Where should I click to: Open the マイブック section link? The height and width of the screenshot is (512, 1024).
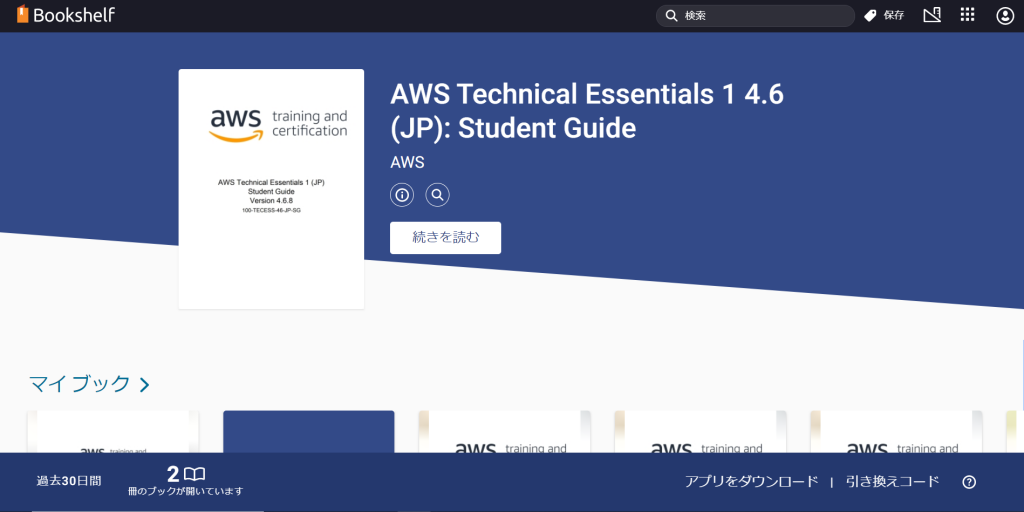[x=89, y=384]
